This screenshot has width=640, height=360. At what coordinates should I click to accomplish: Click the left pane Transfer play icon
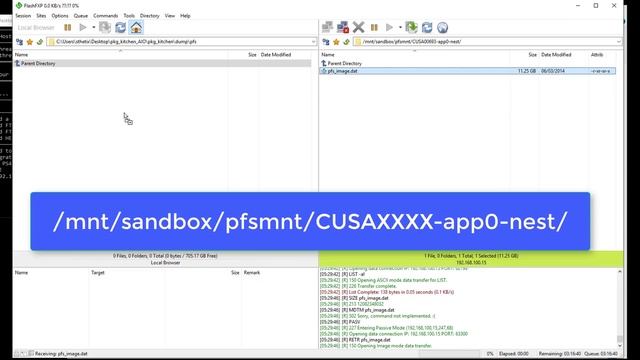[83, 27]
